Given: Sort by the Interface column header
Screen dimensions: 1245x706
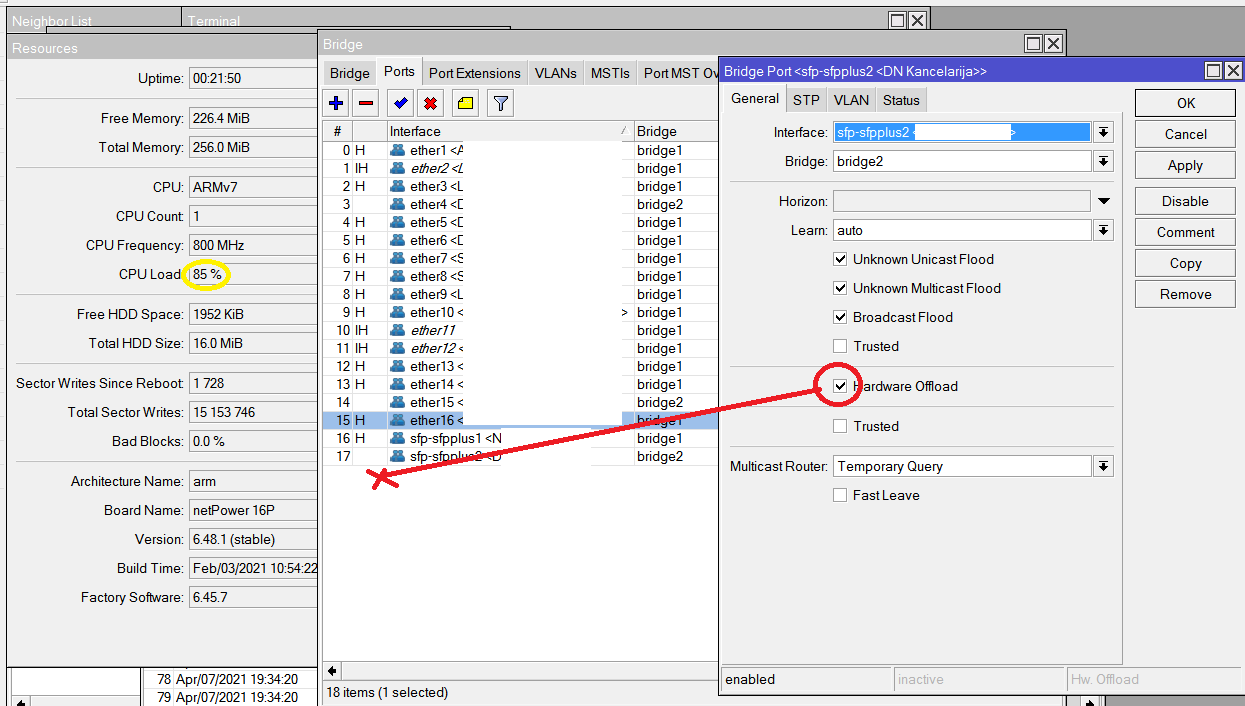Looking at the screenshot, I should 510,131.
